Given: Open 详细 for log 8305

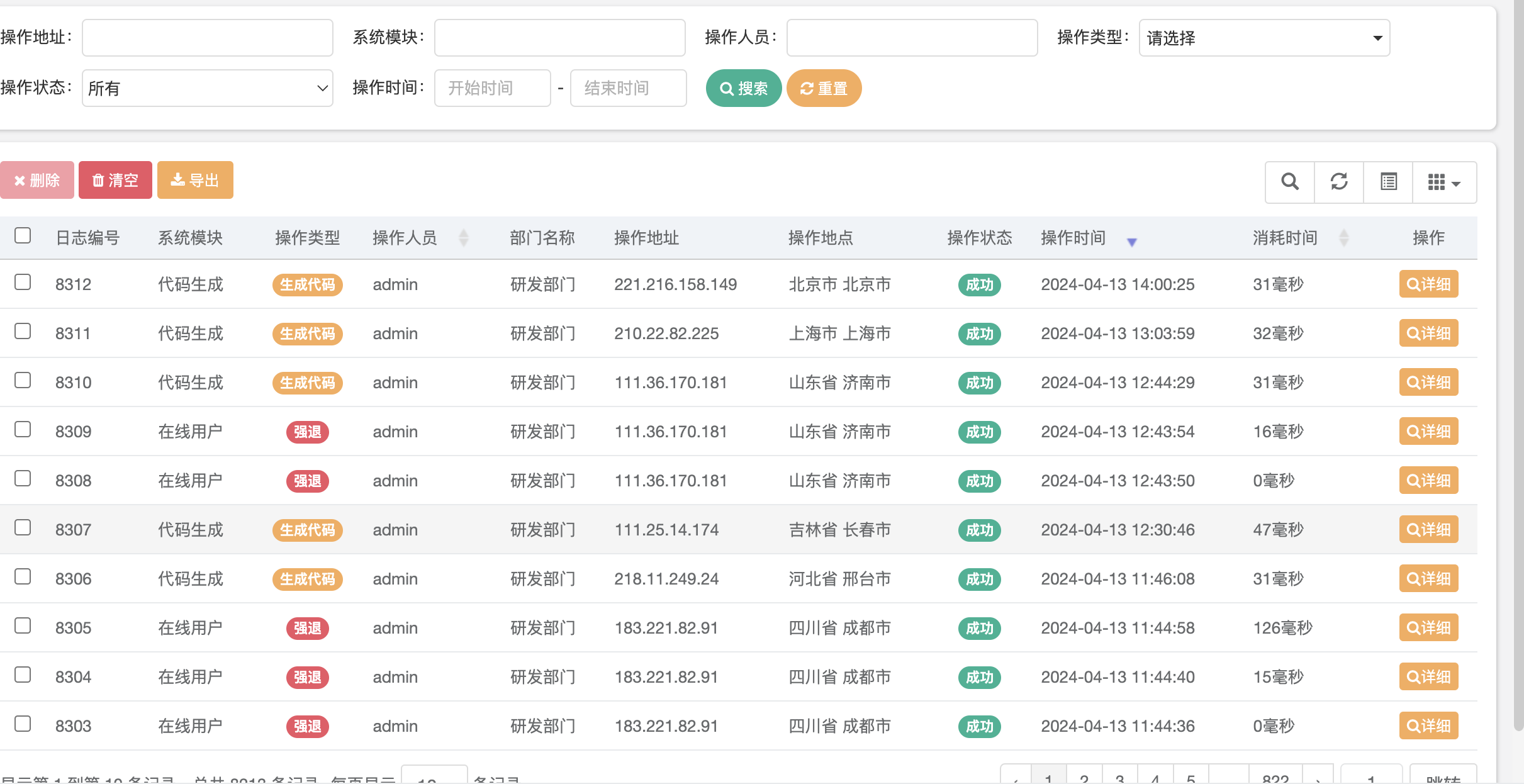Looking at the screenshot, I should 1428,627.
